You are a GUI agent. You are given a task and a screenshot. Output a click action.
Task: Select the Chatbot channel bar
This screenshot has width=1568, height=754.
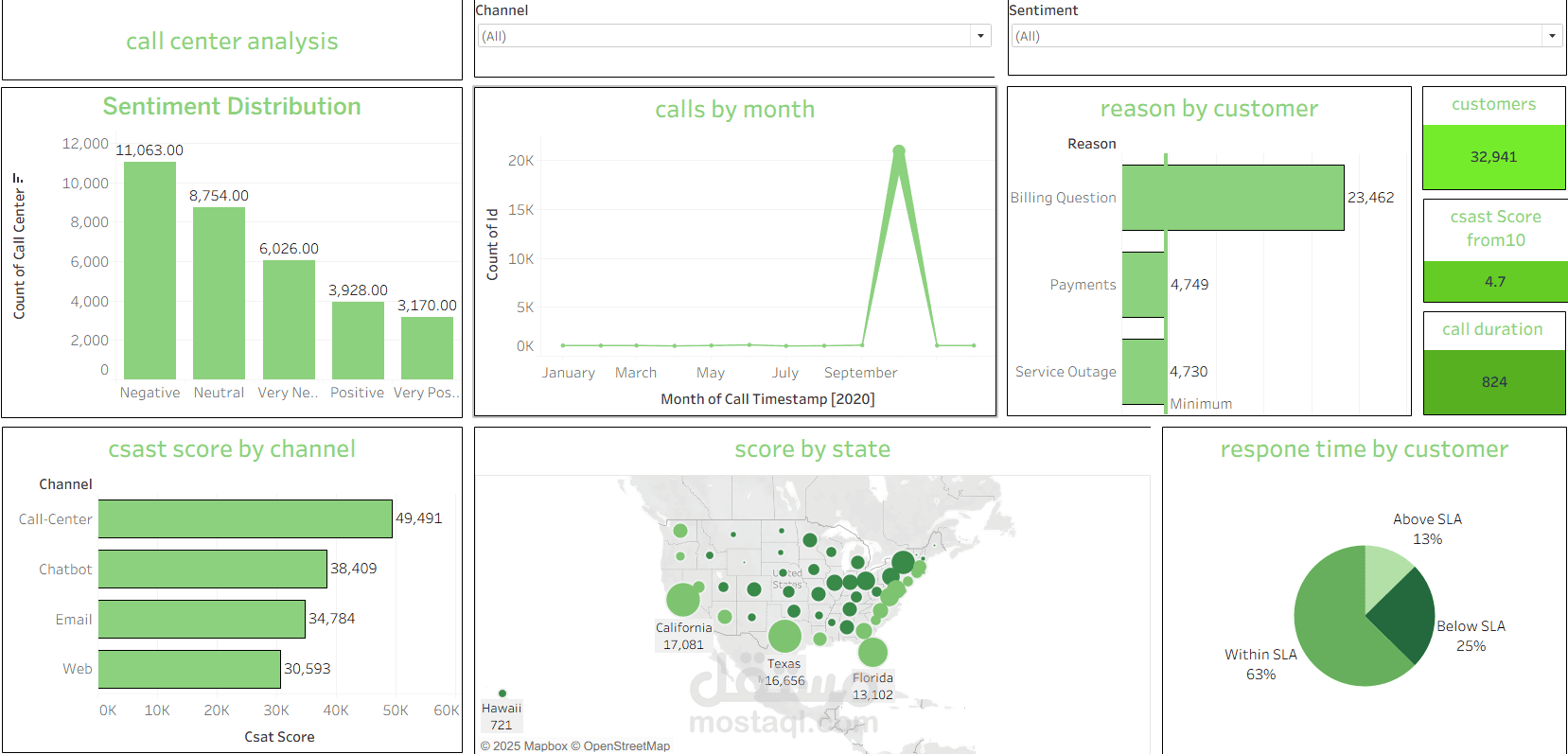click(x=213, y=569)
